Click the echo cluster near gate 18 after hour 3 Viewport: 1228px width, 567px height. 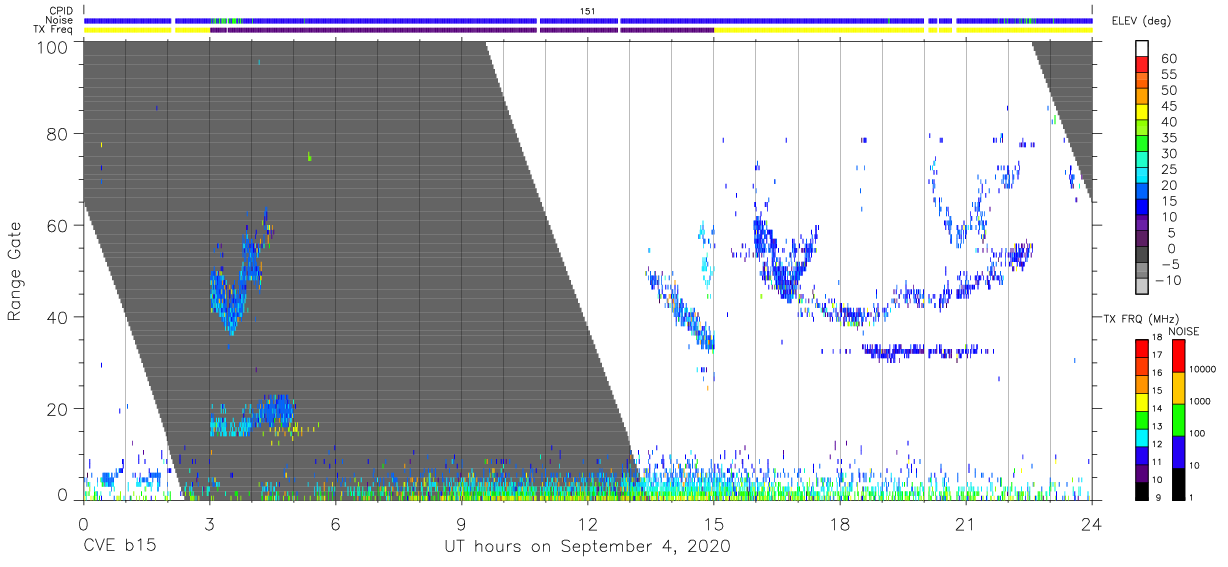pyautogui.click(x=252, y=418)
